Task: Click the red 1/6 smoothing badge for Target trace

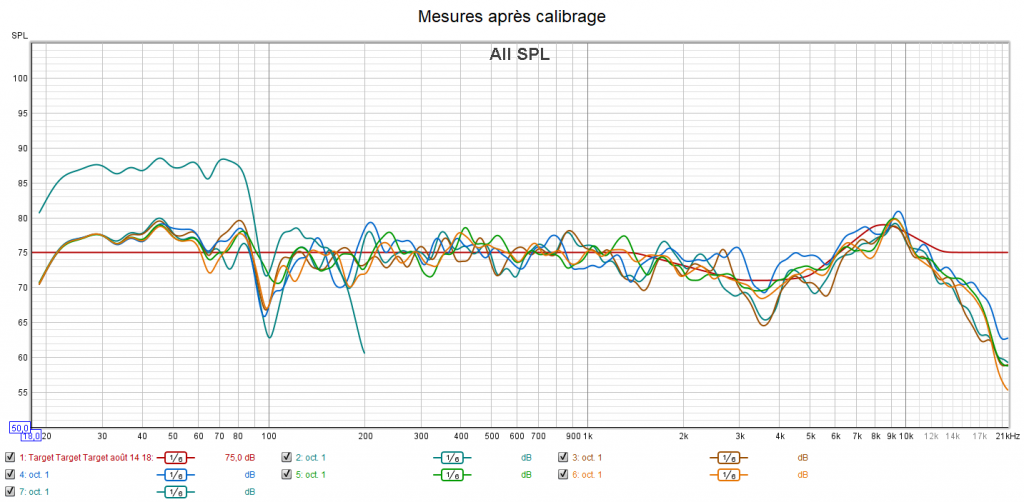Action: pos(174,457)
